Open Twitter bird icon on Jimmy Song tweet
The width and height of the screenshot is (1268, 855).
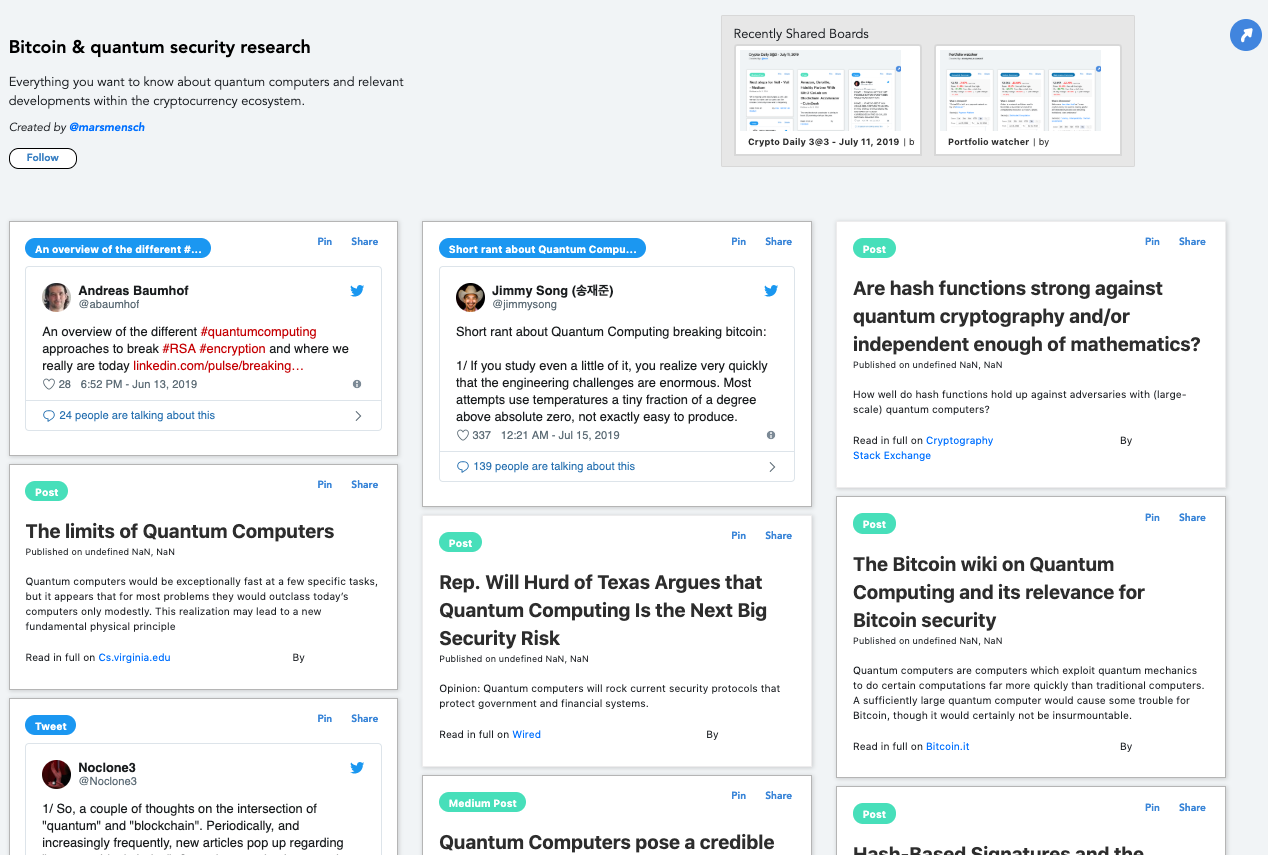click(x=771, y=291)
